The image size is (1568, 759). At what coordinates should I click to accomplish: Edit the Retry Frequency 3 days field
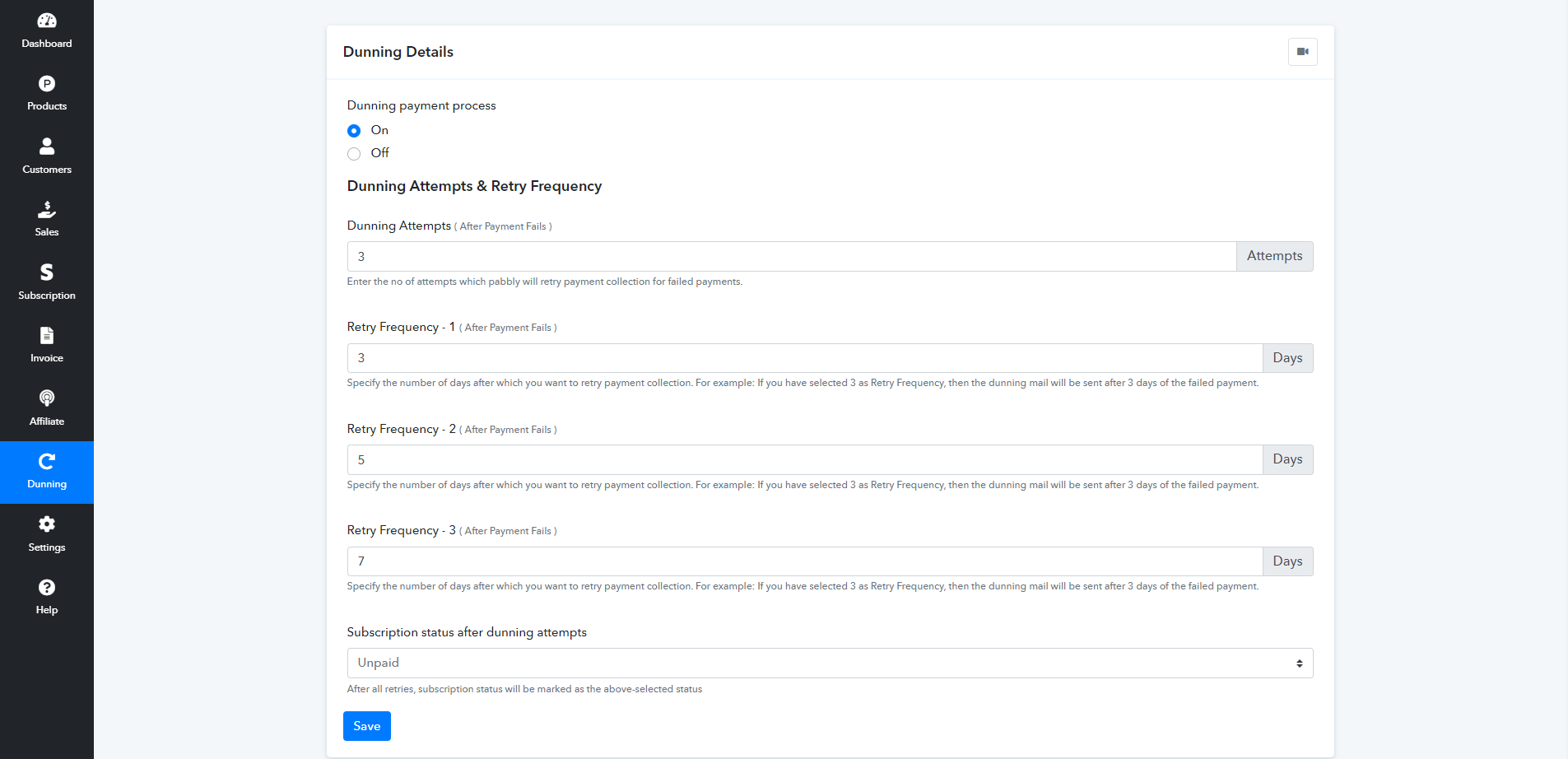[x=805, y=561]
